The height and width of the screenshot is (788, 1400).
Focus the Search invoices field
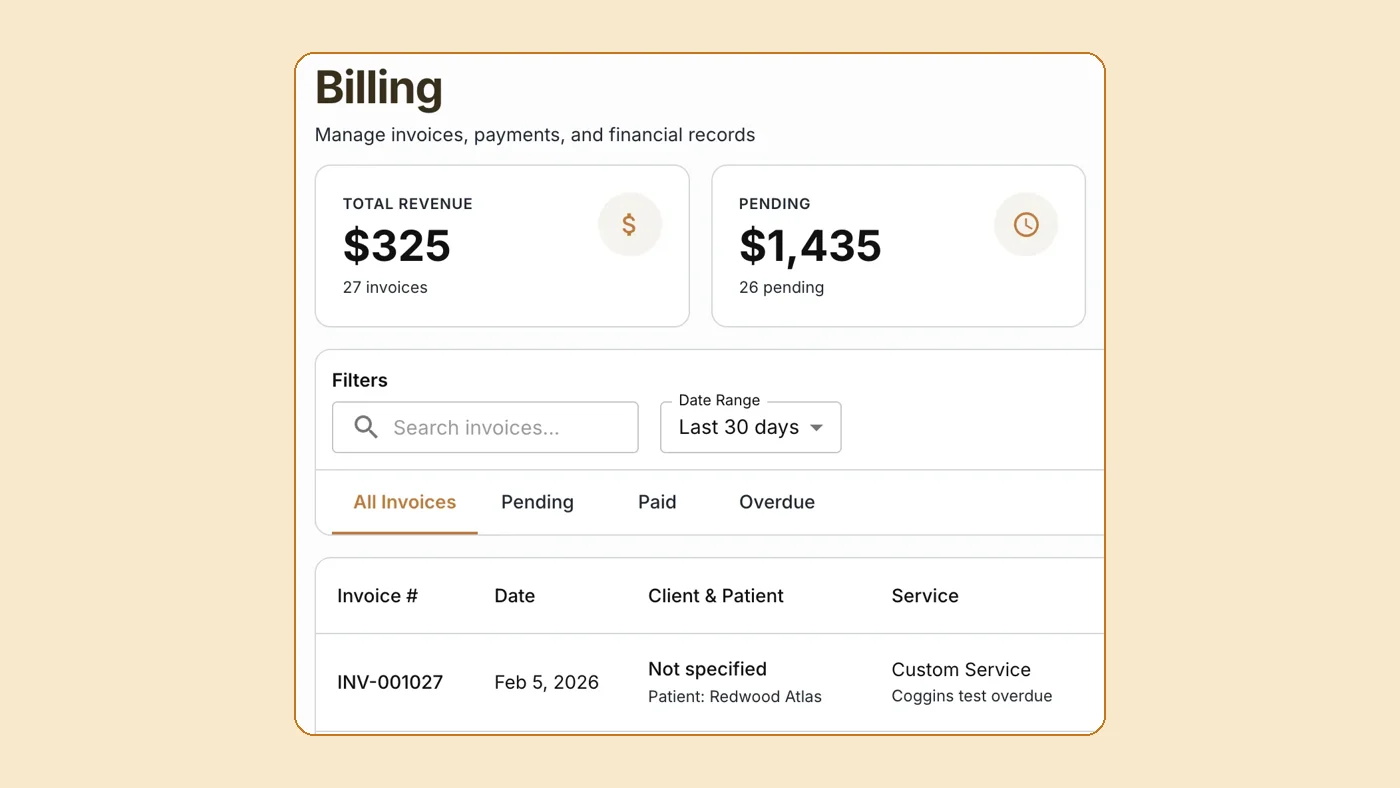tap(485, 427)
